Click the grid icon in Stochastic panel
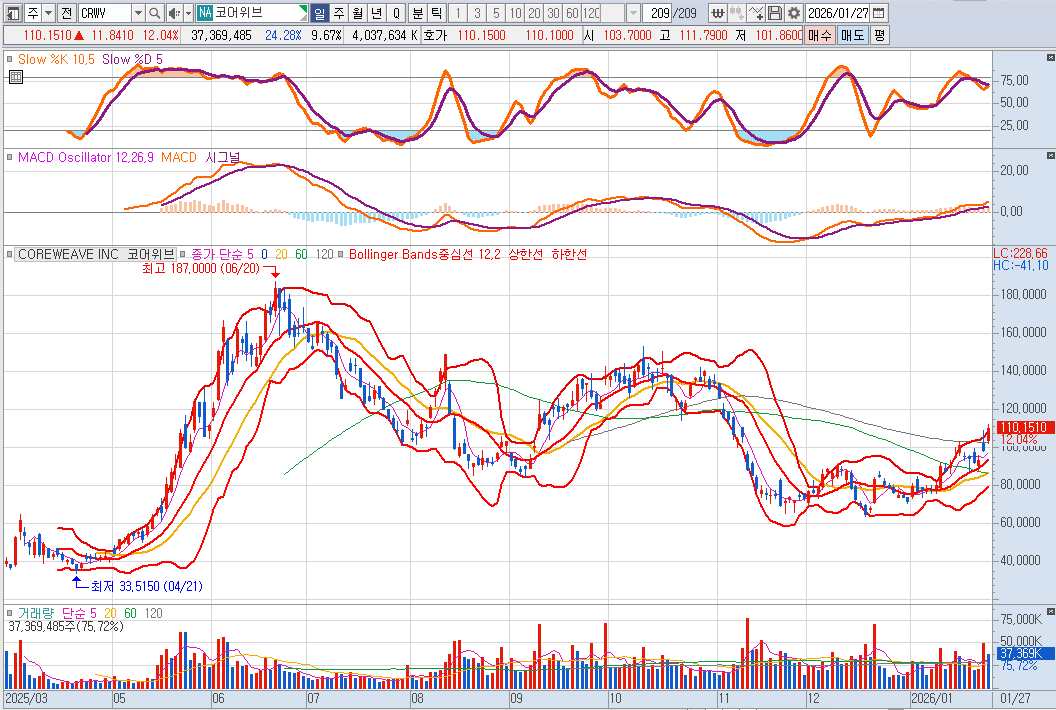The width and height of the screenshot is (1056, 710). [16, 75]
